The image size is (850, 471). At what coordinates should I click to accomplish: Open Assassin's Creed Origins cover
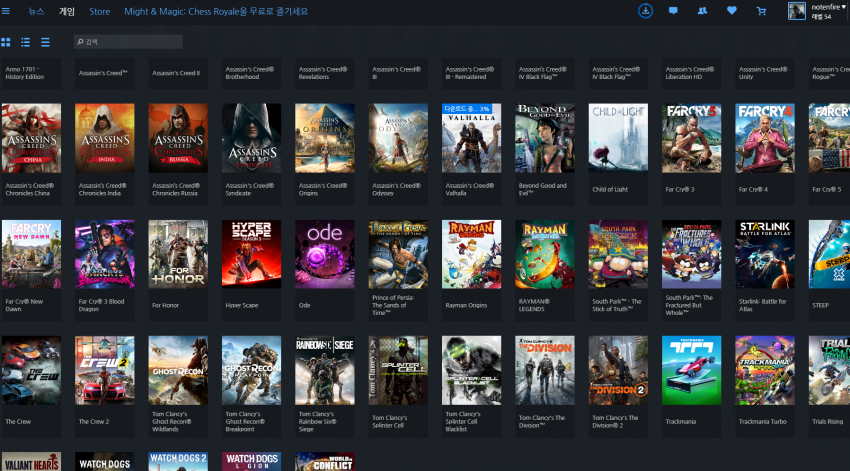[x=325, y=138]
